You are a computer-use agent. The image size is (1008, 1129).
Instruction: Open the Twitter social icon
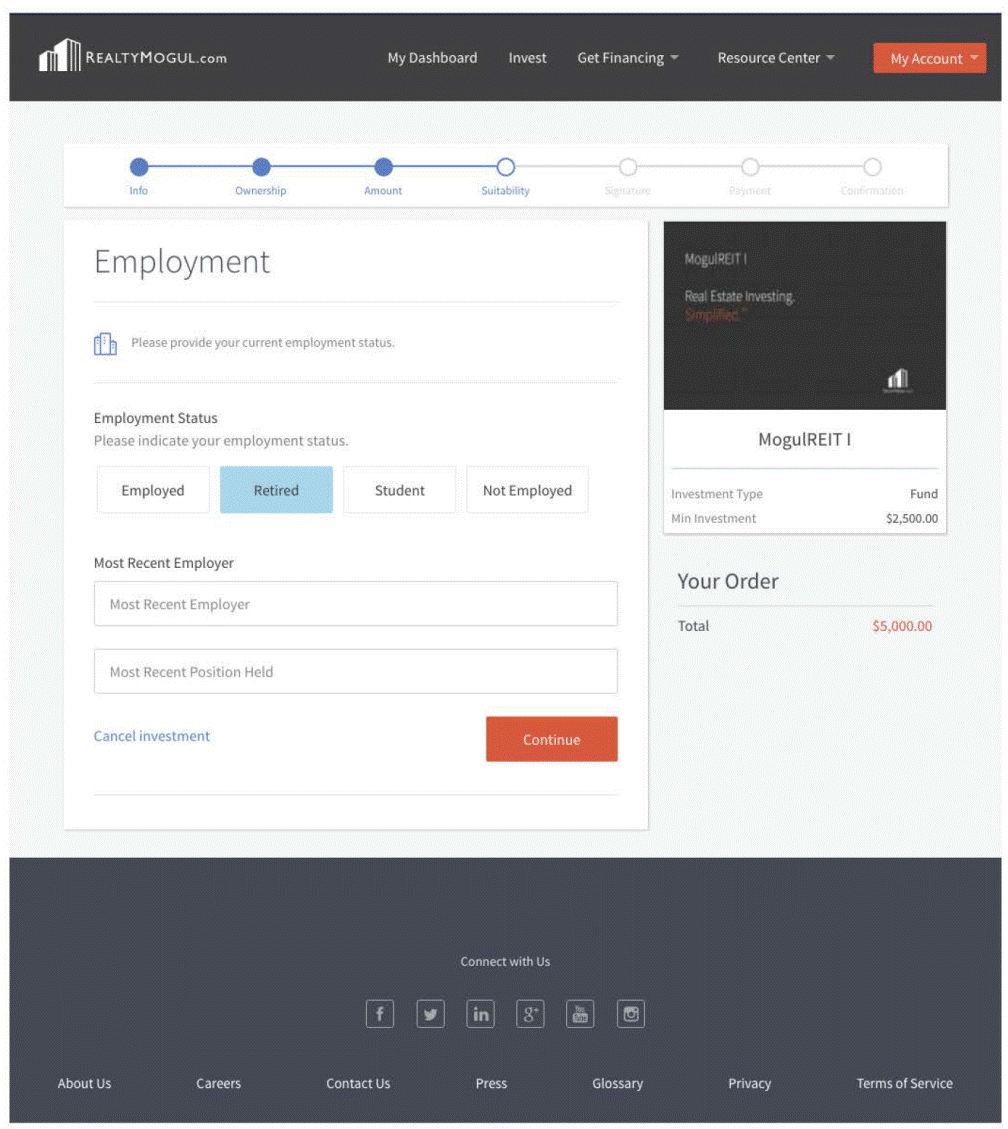(430, 1014)
